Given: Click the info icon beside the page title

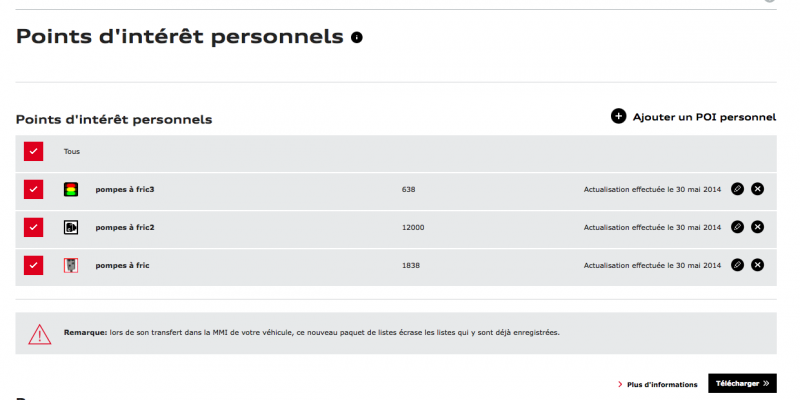Looking at the screenshot, I should coord(357,38).
